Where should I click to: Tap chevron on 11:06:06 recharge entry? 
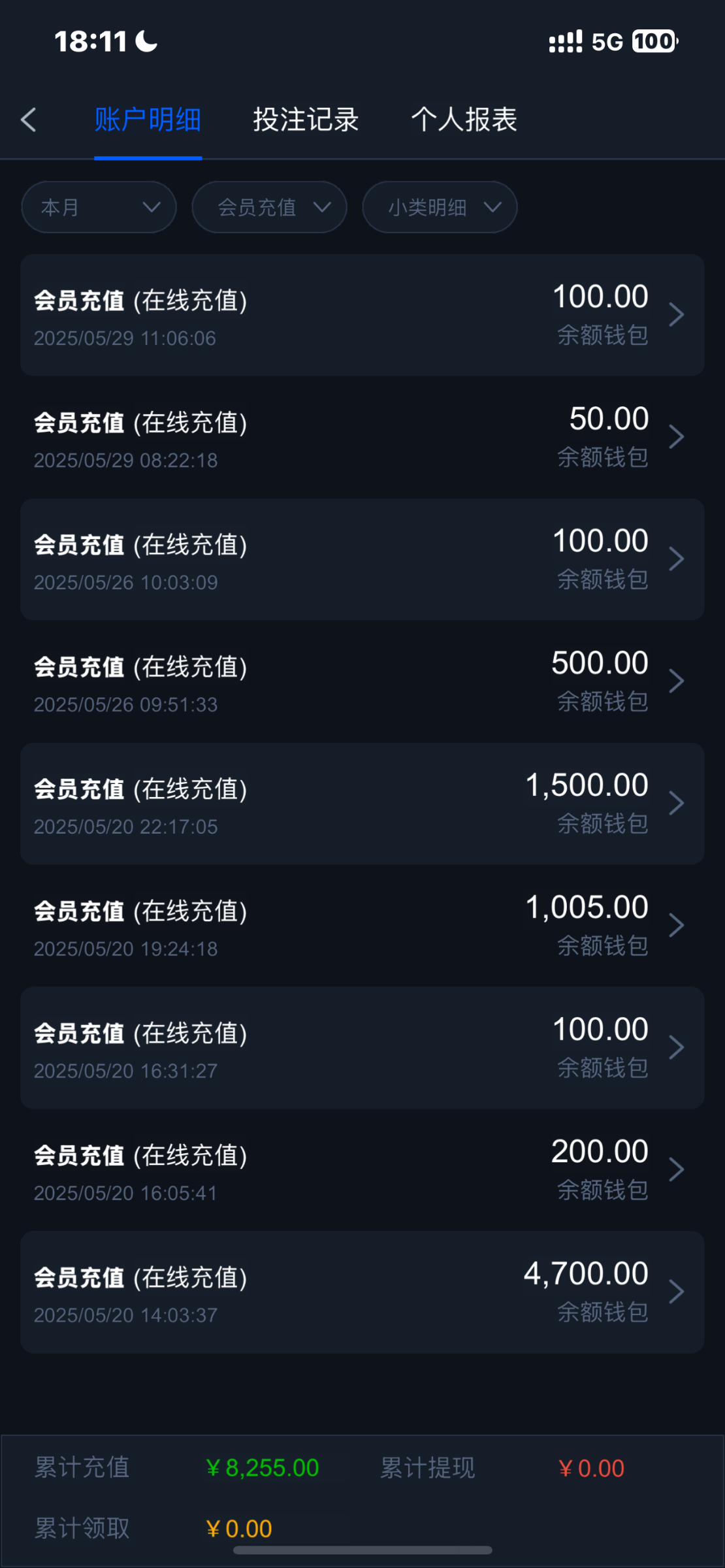point(676,315)
